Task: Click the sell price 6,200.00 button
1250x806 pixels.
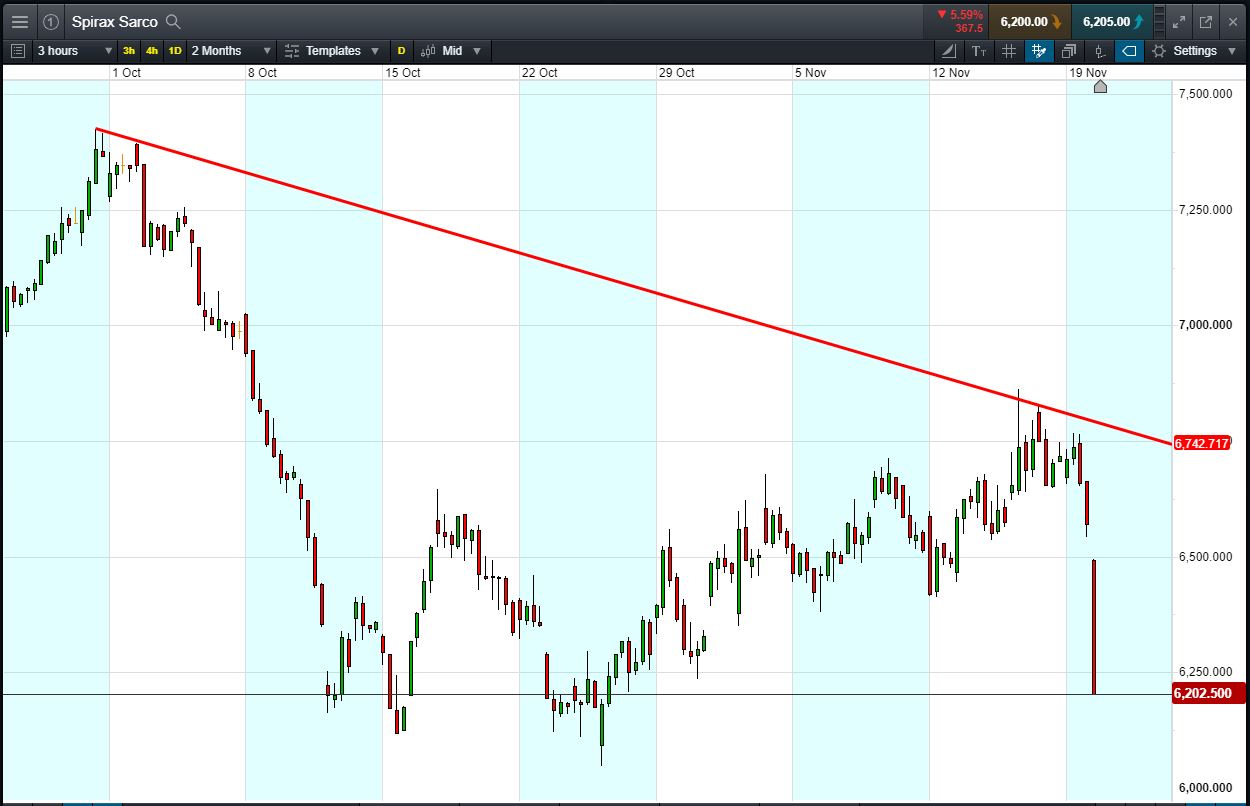Action: (x=1031, y=21)
